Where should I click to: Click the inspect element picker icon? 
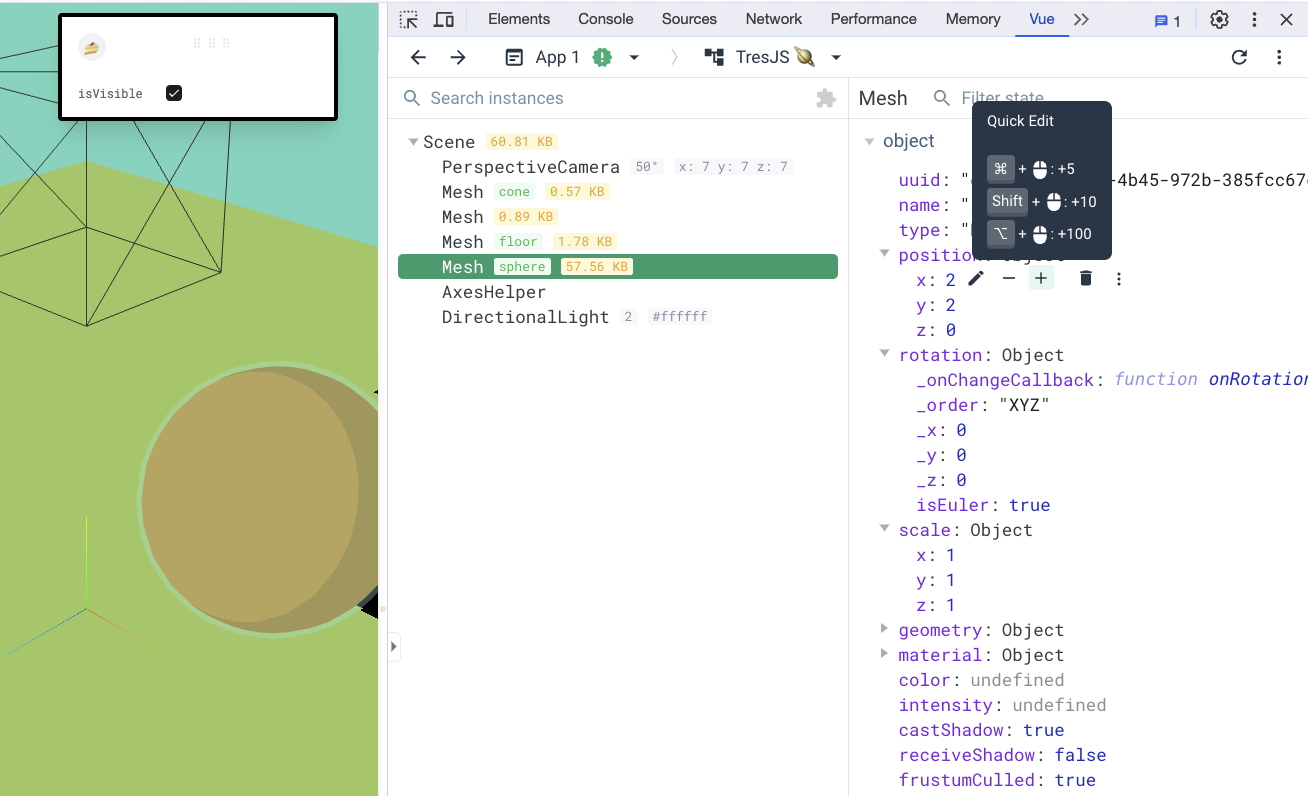click(408, 20)
